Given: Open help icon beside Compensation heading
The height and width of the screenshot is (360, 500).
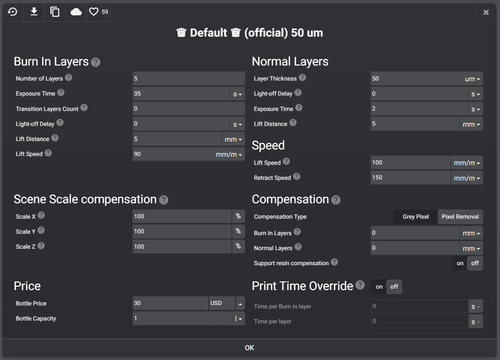Looking at the screenshot, I should [336, 200].
